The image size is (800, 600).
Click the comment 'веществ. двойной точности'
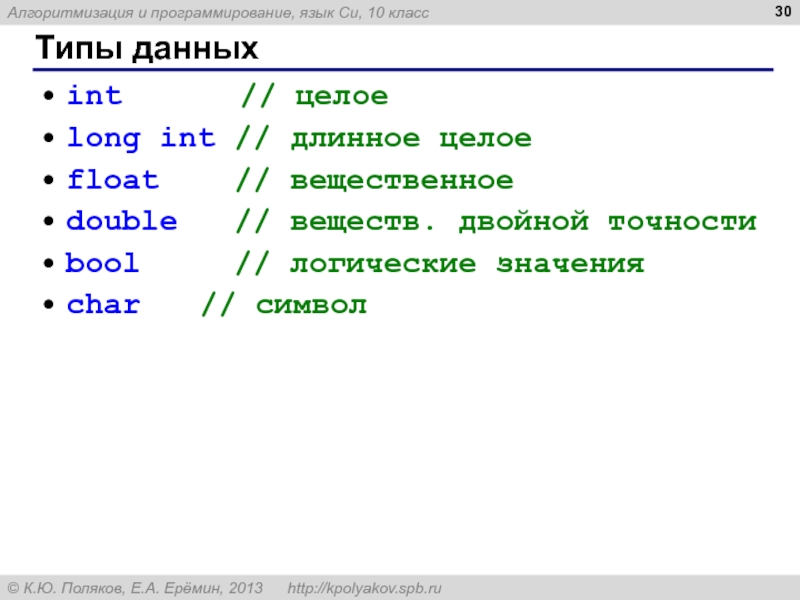(523, 222)
